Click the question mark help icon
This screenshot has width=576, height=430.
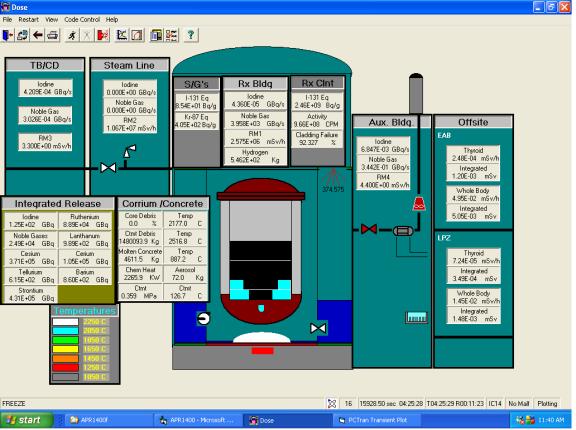tap(191, 35)
